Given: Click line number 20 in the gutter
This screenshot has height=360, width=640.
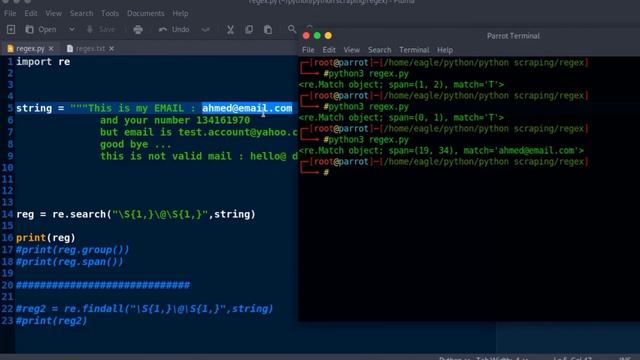Looking at the screenshot, I should tap(7, 285).
